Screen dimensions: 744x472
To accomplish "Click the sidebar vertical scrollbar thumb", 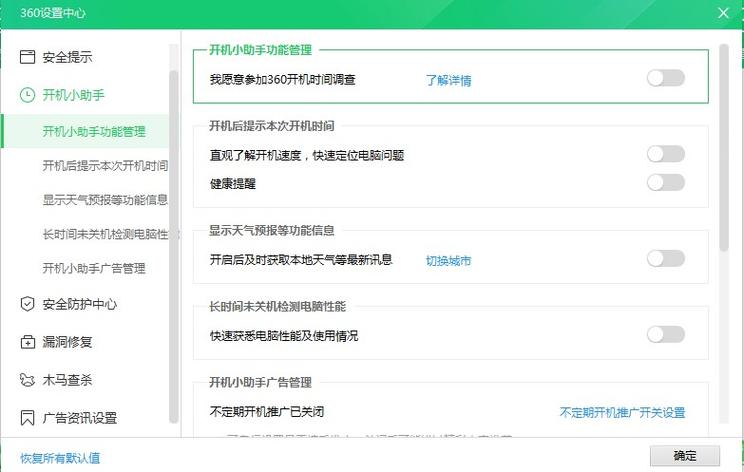I will point(174,247).
